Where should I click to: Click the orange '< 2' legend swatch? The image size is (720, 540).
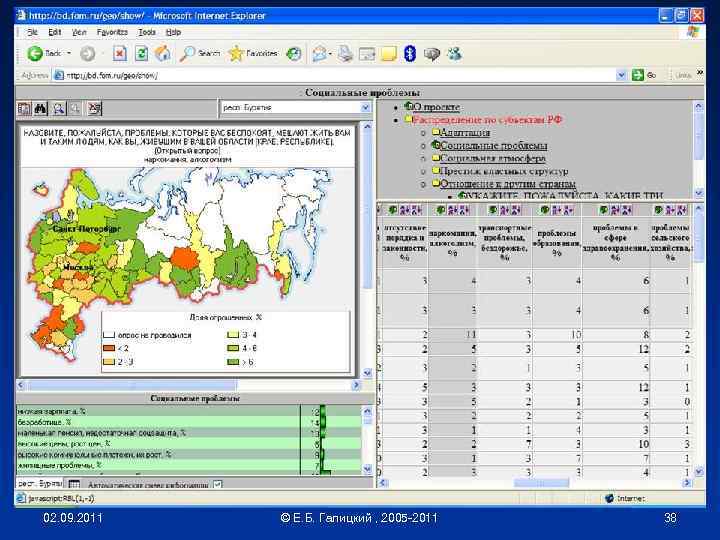[110, 348]
